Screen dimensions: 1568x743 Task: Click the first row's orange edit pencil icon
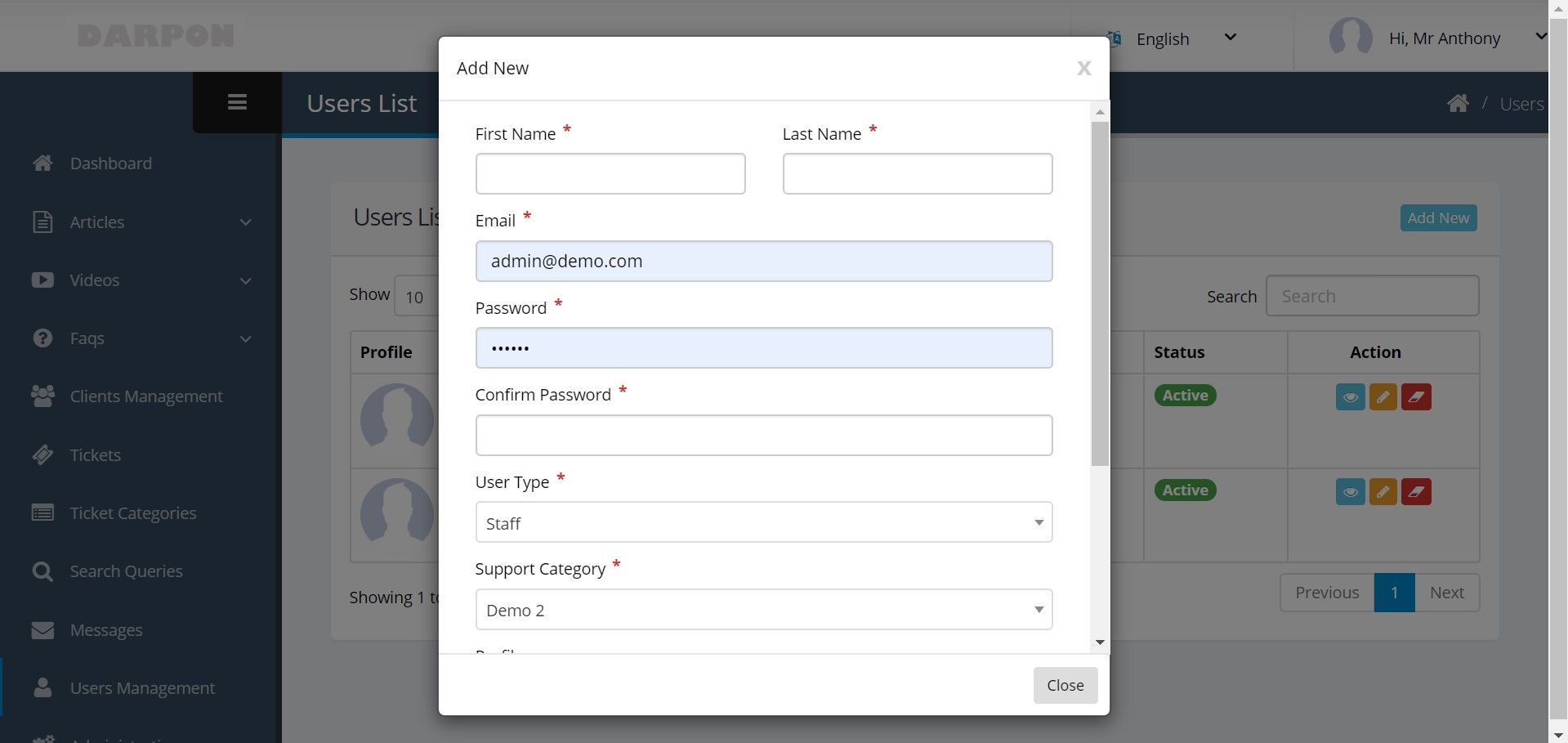click(1383, 397)
